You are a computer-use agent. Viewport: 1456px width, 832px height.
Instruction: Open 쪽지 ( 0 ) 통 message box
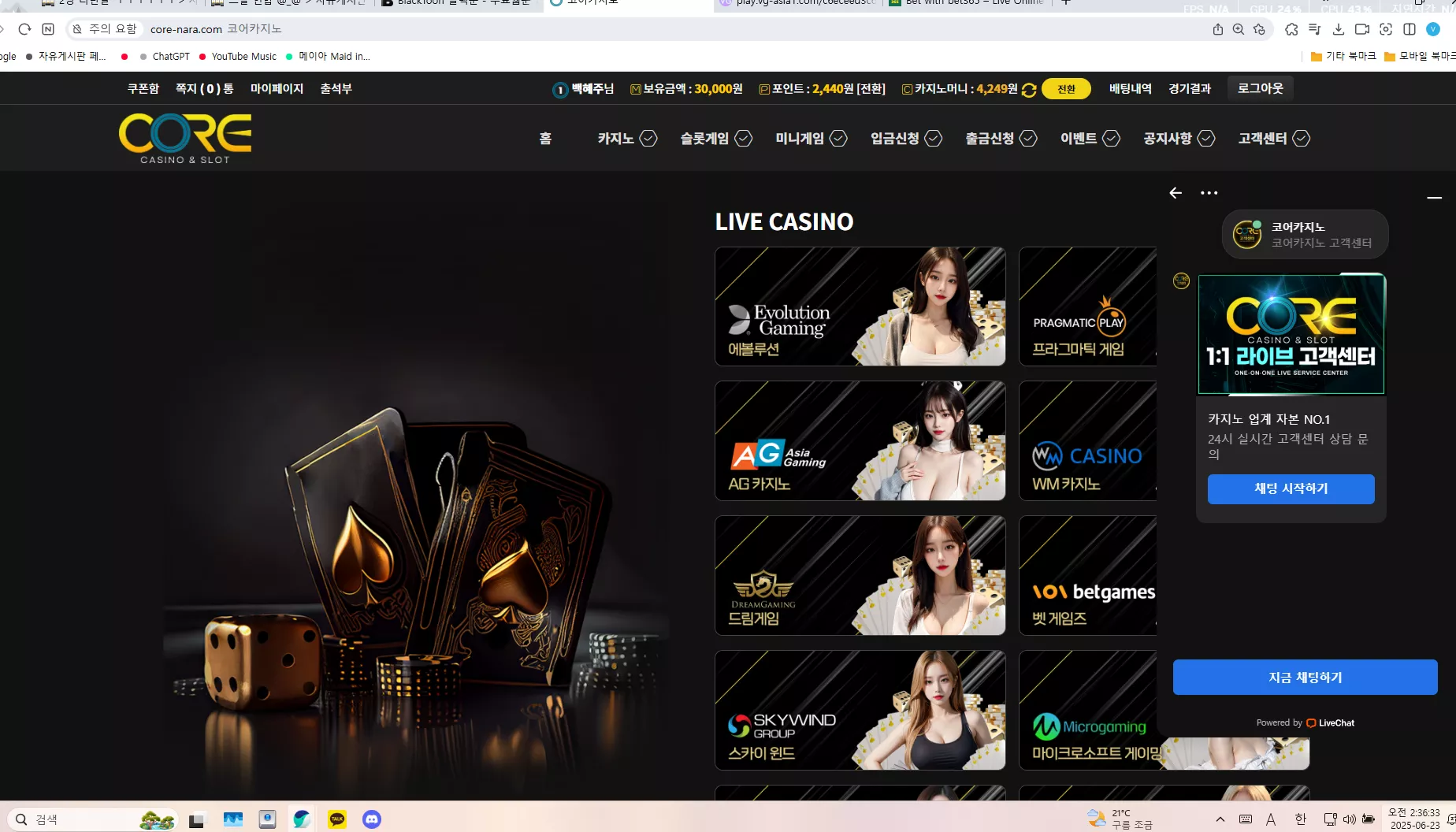point(205,89)
